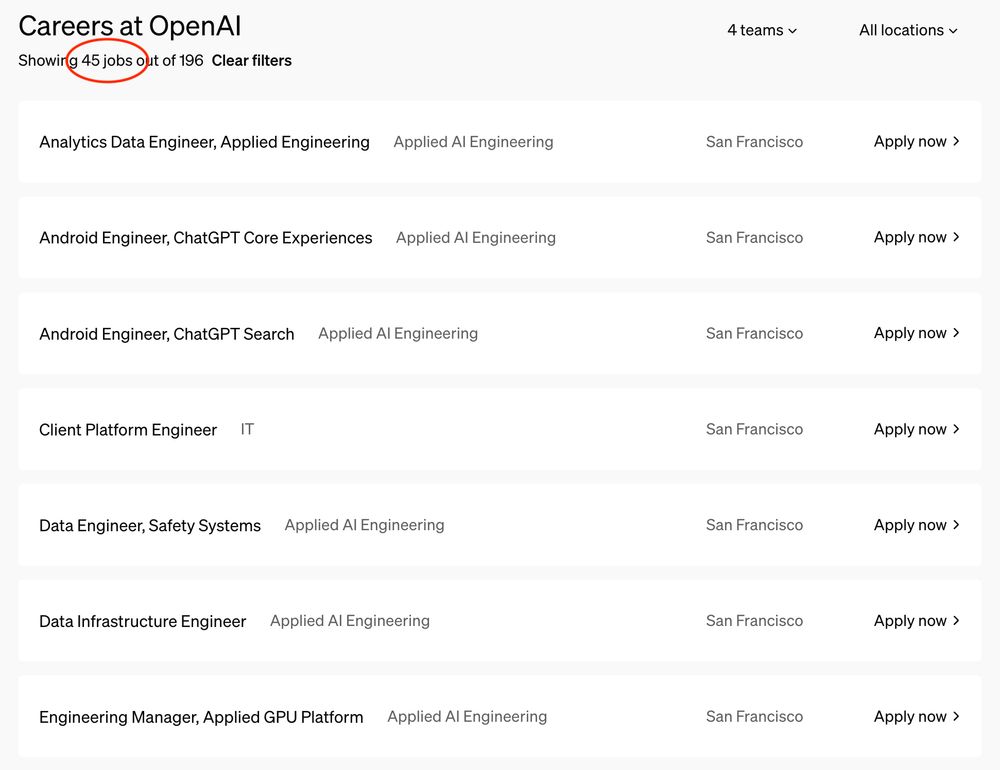Image resolution: width=1000 pixels, height=770 pixels.
Task: Click the arrow icon for Data Infrastructure Engineer
Action: tap(957, 621)
